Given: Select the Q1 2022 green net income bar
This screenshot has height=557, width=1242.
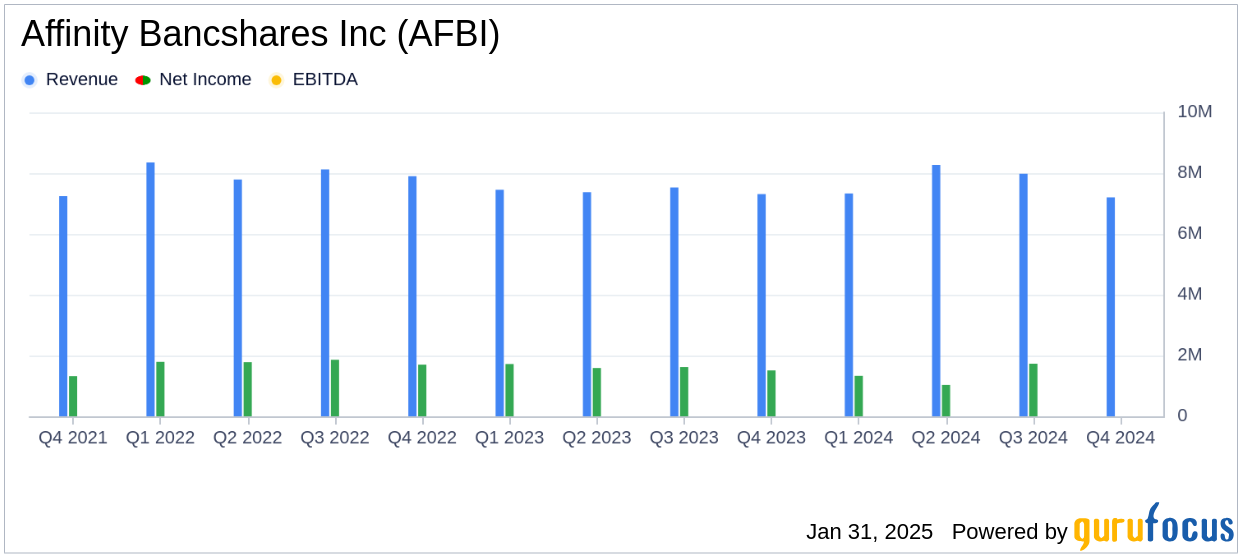Looking at the screenshot, I should tap(160, 389).
